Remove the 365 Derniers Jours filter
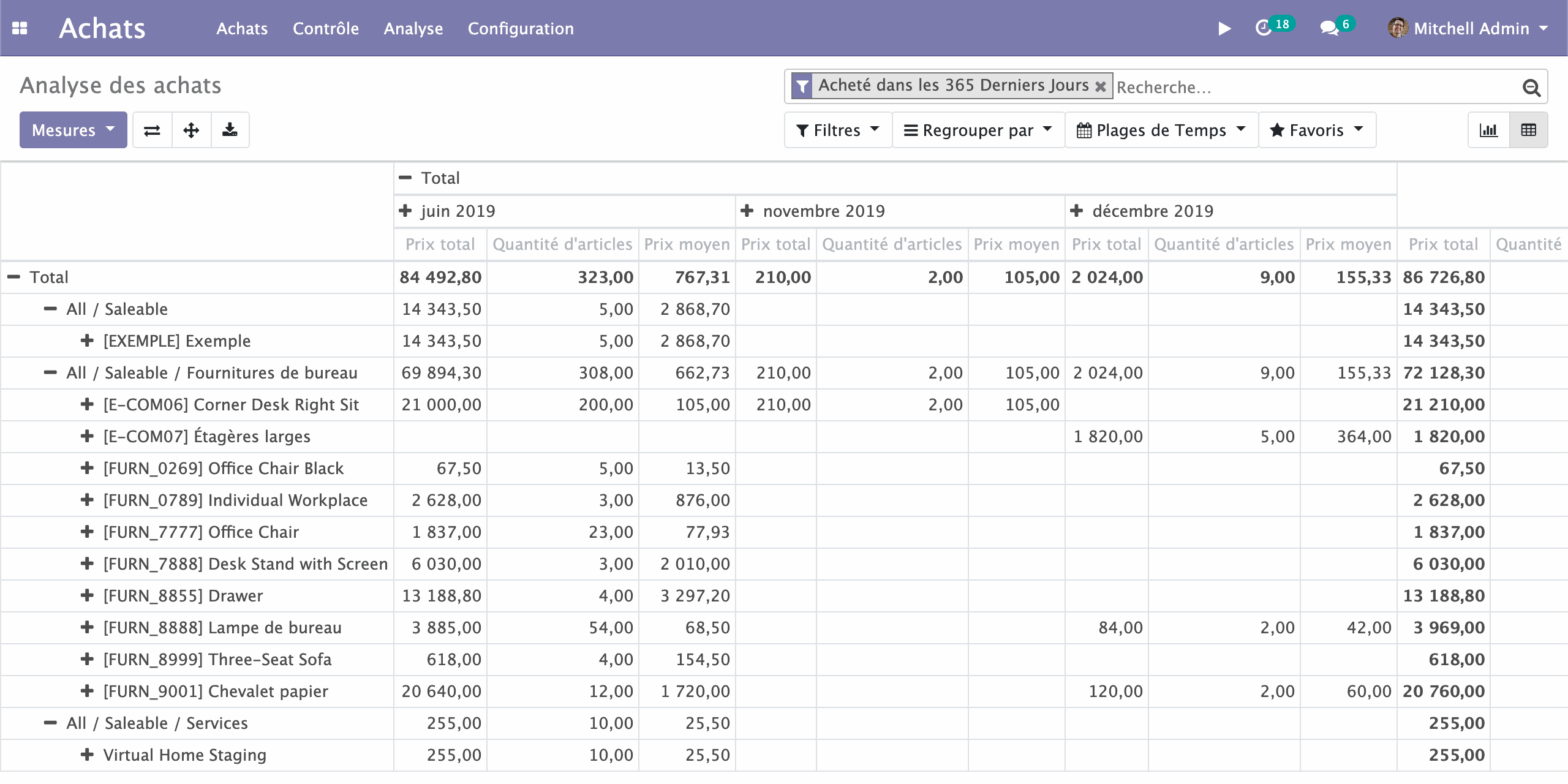 pyautogui.click(x=1101, y=86)
